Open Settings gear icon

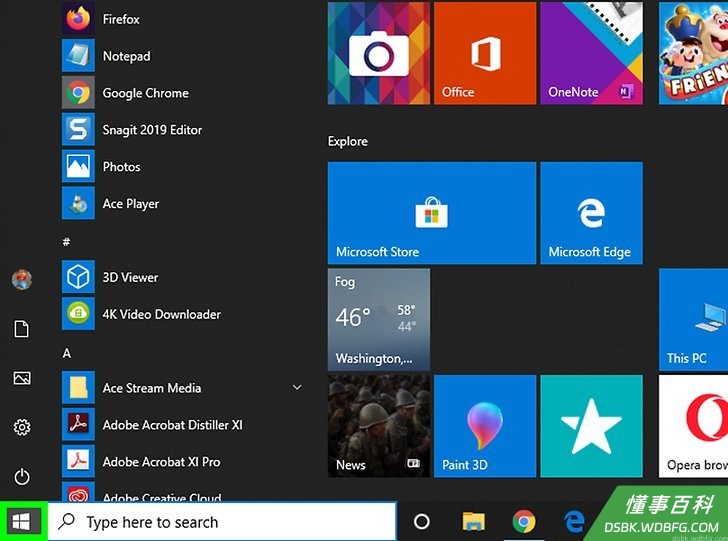(22, 427)
